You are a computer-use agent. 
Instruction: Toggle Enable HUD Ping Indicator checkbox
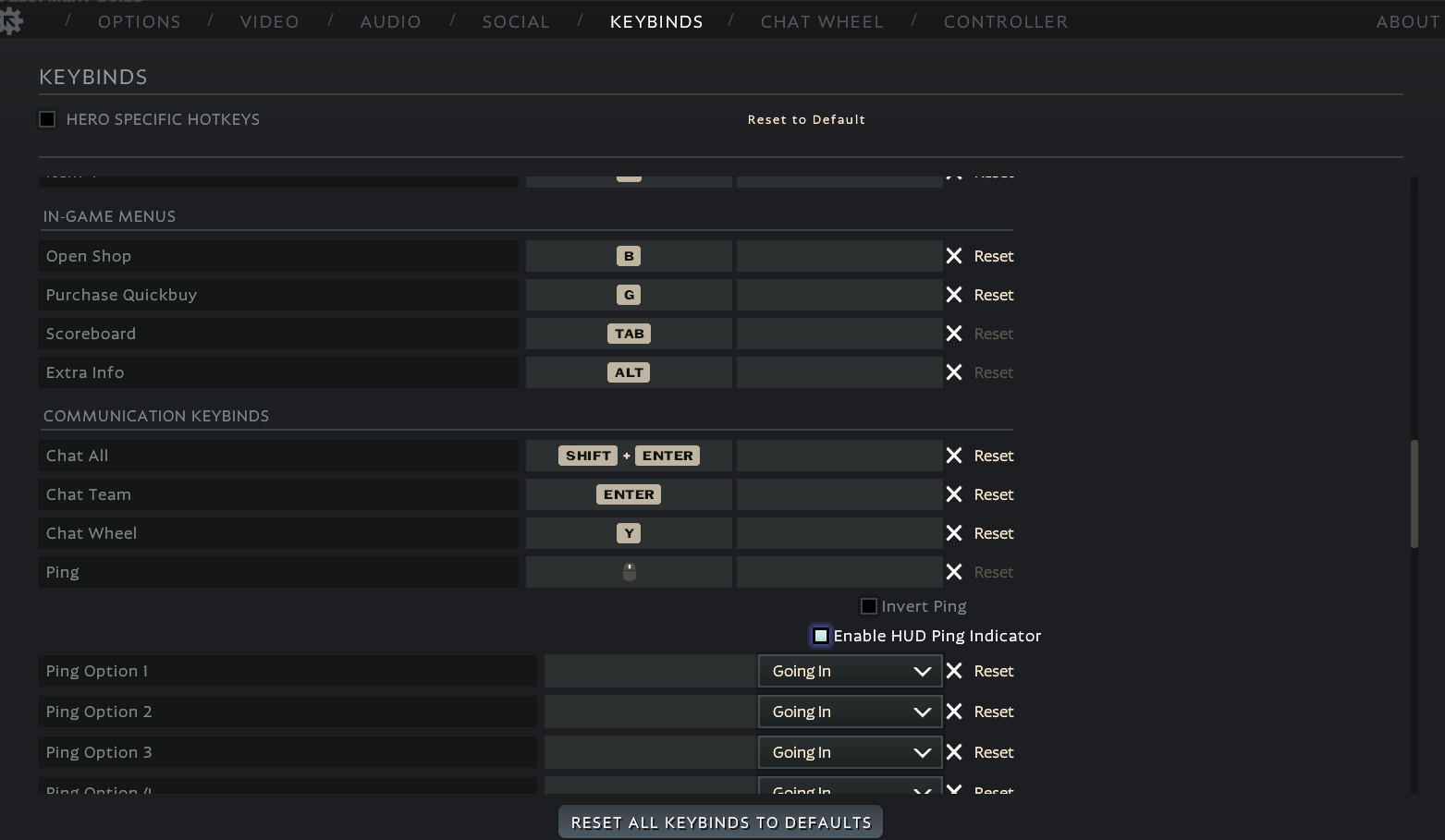click(821, 636)
